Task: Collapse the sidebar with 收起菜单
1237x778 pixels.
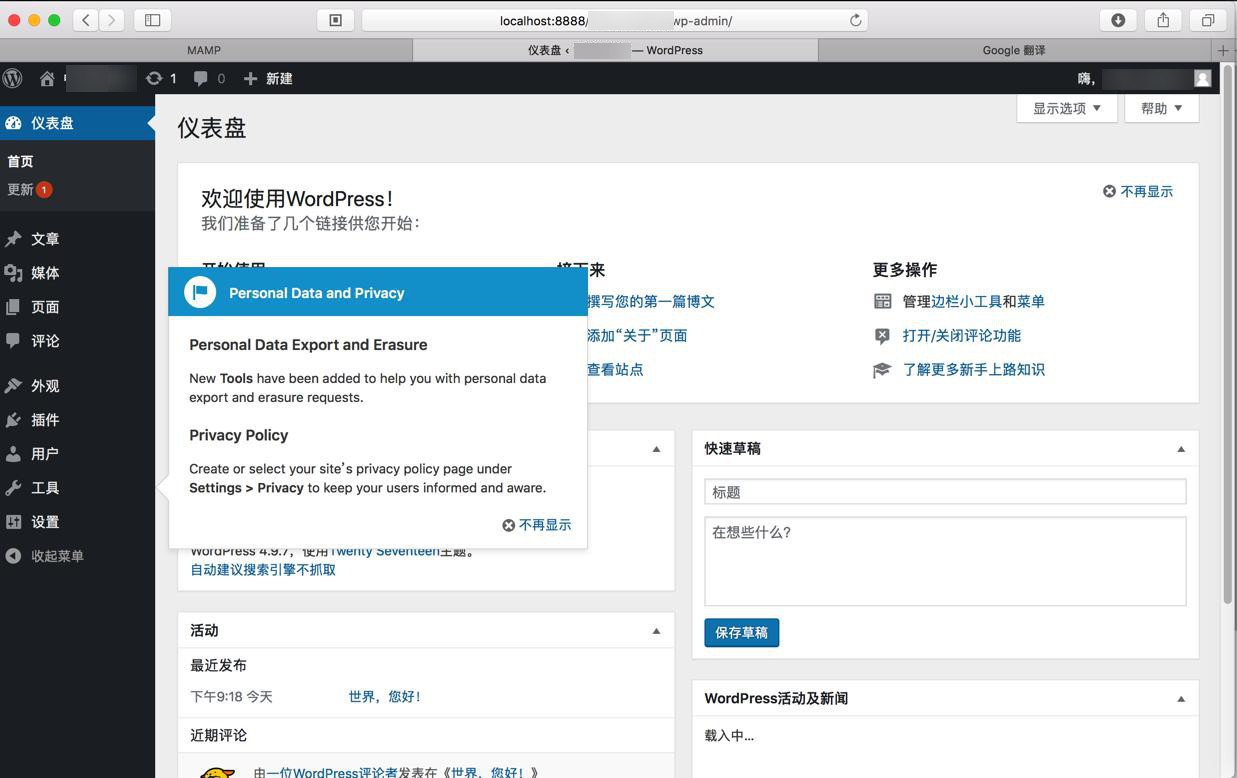Action: click(x=77, y=556)
